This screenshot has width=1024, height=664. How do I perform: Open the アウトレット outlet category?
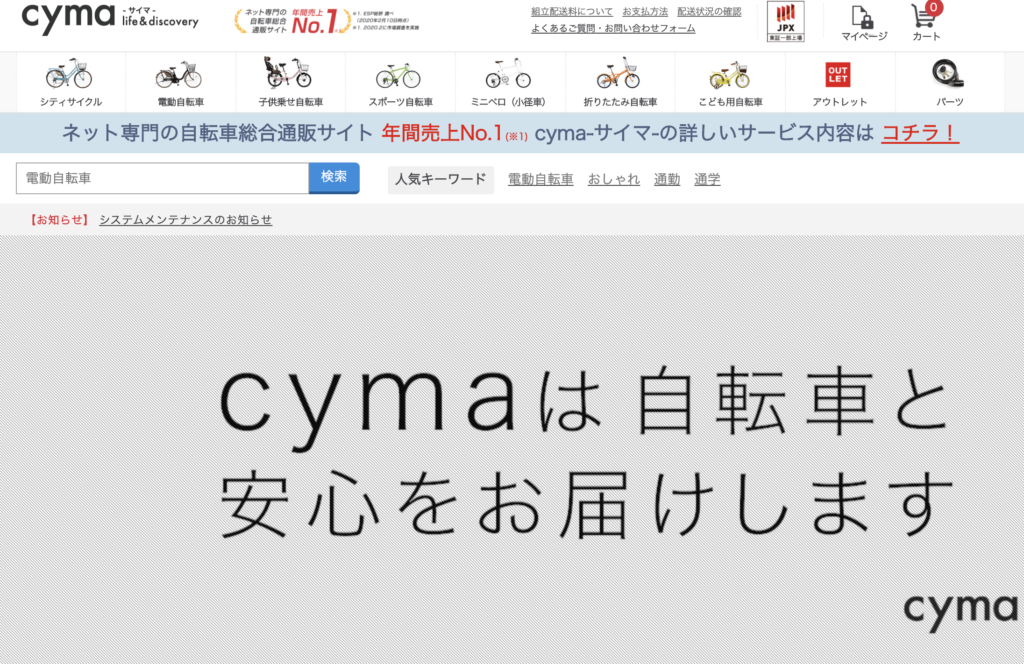(x=840, y=82)
